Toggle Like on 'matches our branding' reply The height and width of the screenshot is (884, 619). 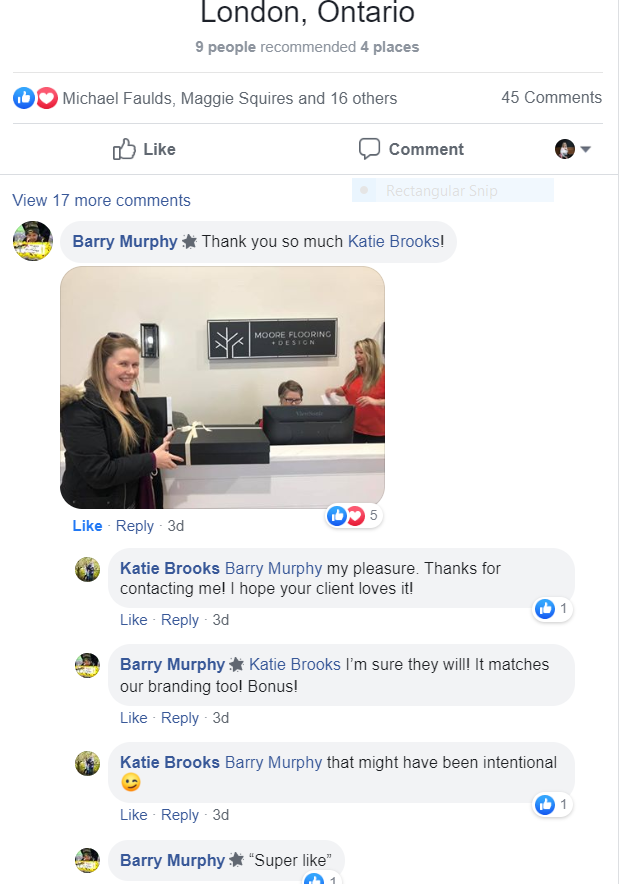pyautogui.click(x=134, y=718)
